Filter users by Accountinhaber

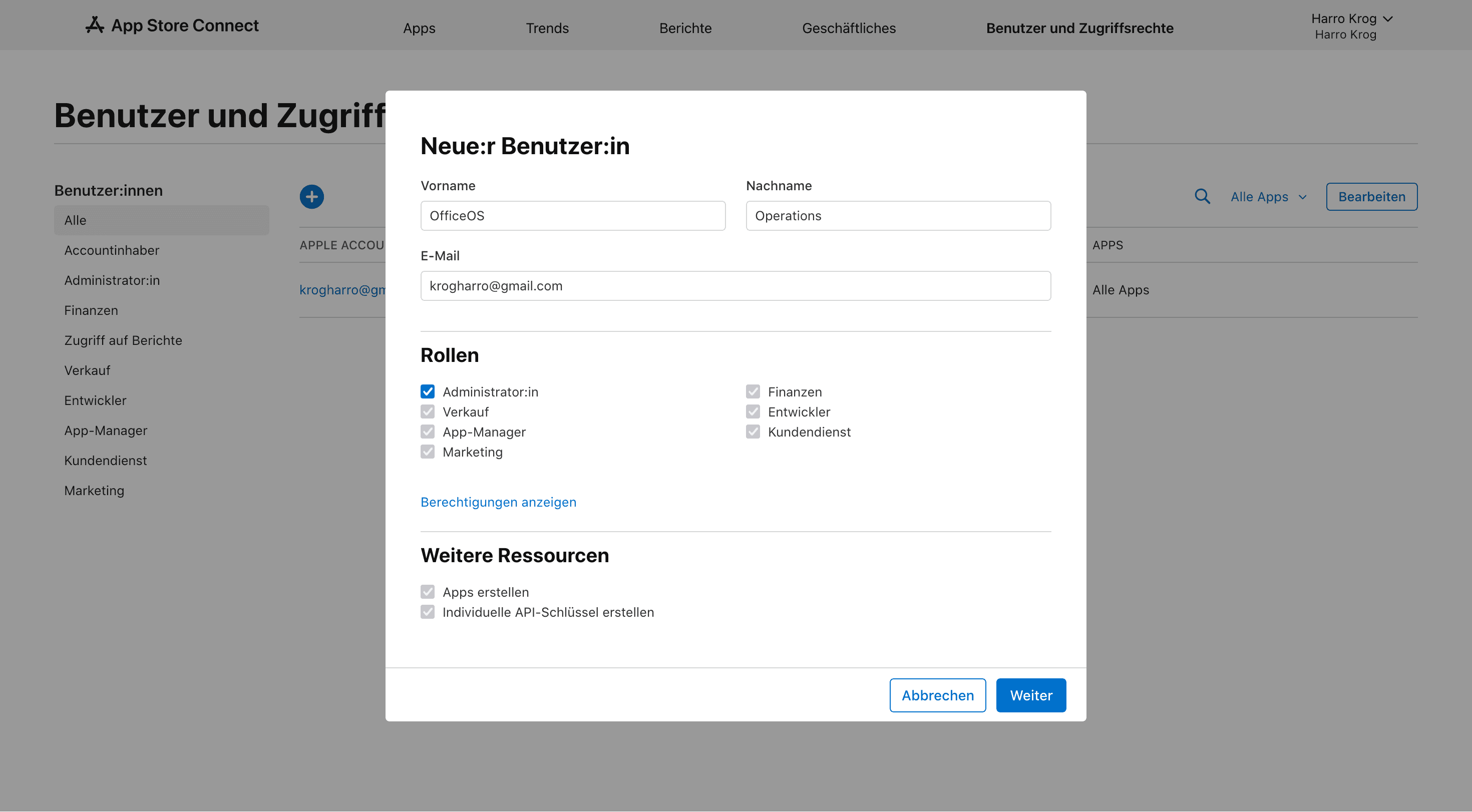click(112, 250)
